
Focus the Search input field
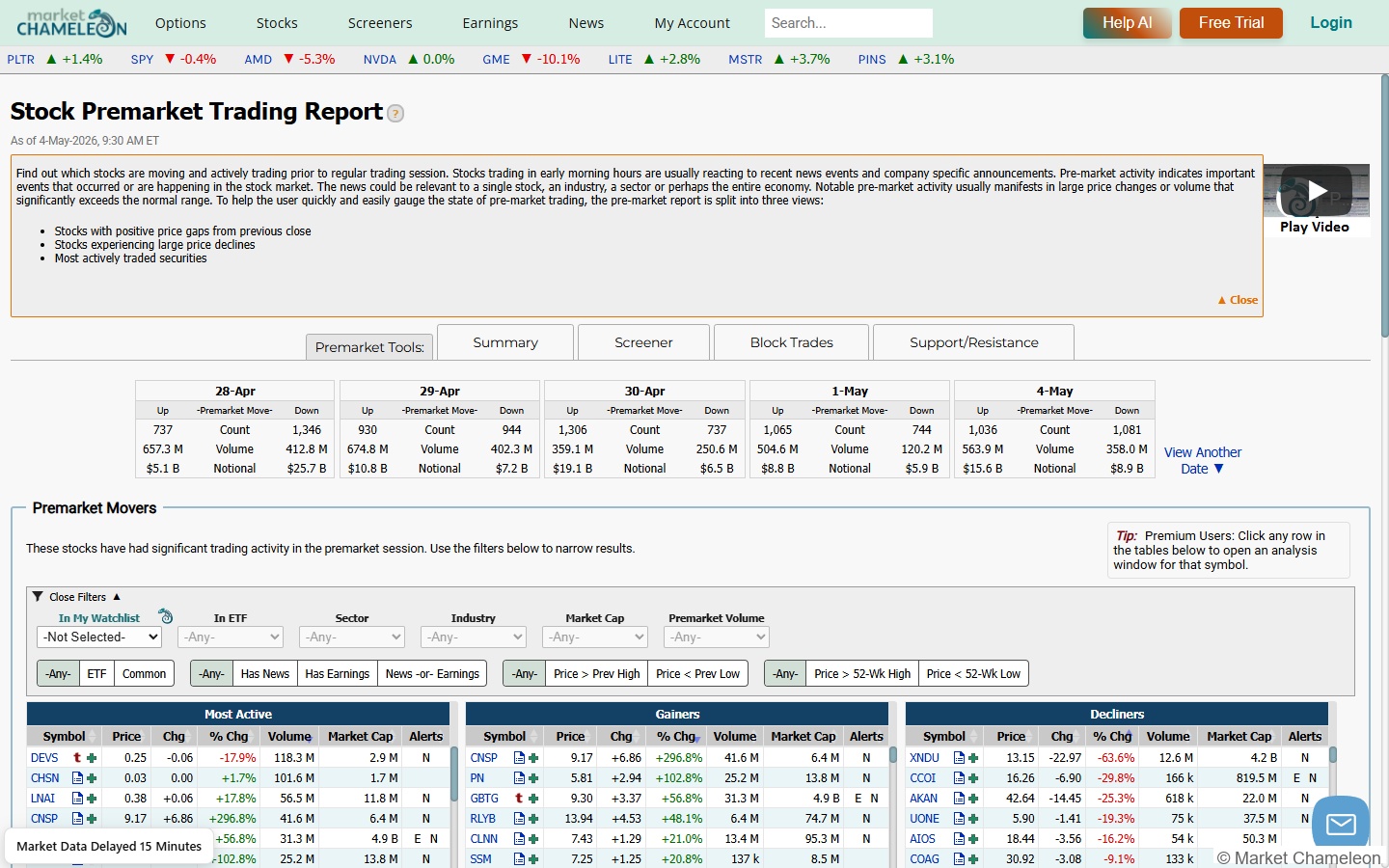click(849, 22)
